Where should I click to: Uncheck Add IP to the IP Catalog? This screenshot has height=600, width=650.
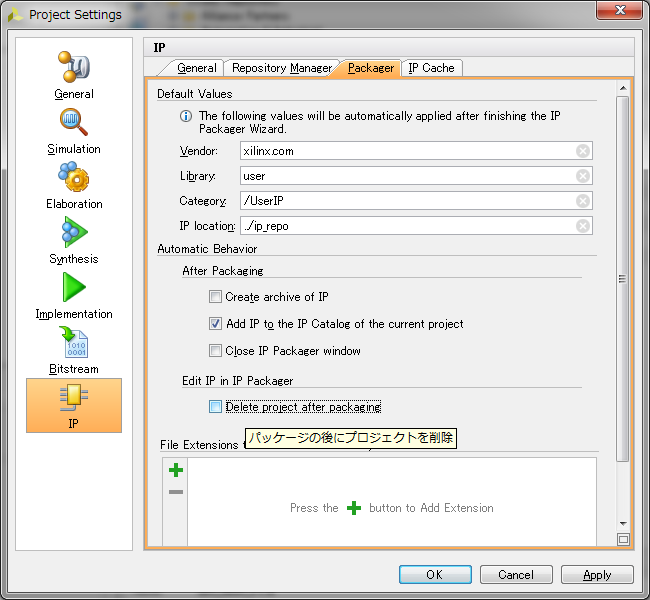[x=215, y=324]
